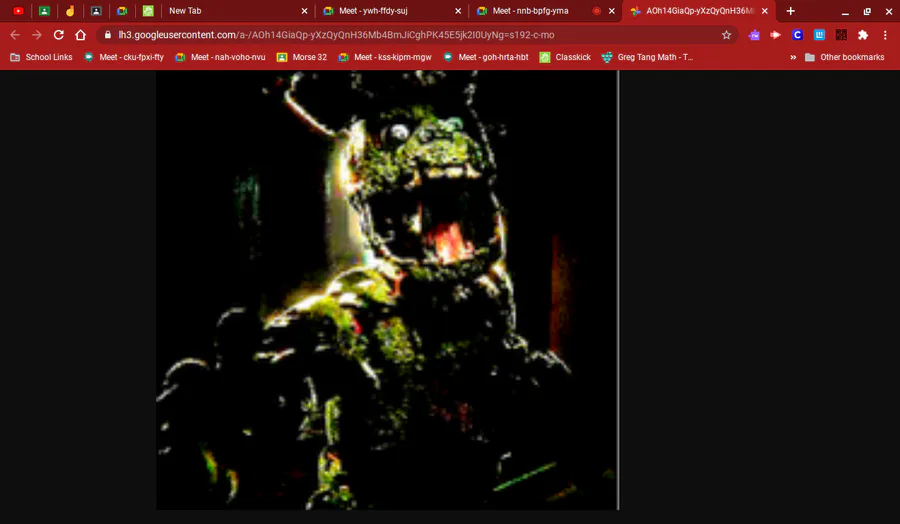The image size is (900, 524).
Task: Open a new browser tab with plus button
Action: pos(790,11)
